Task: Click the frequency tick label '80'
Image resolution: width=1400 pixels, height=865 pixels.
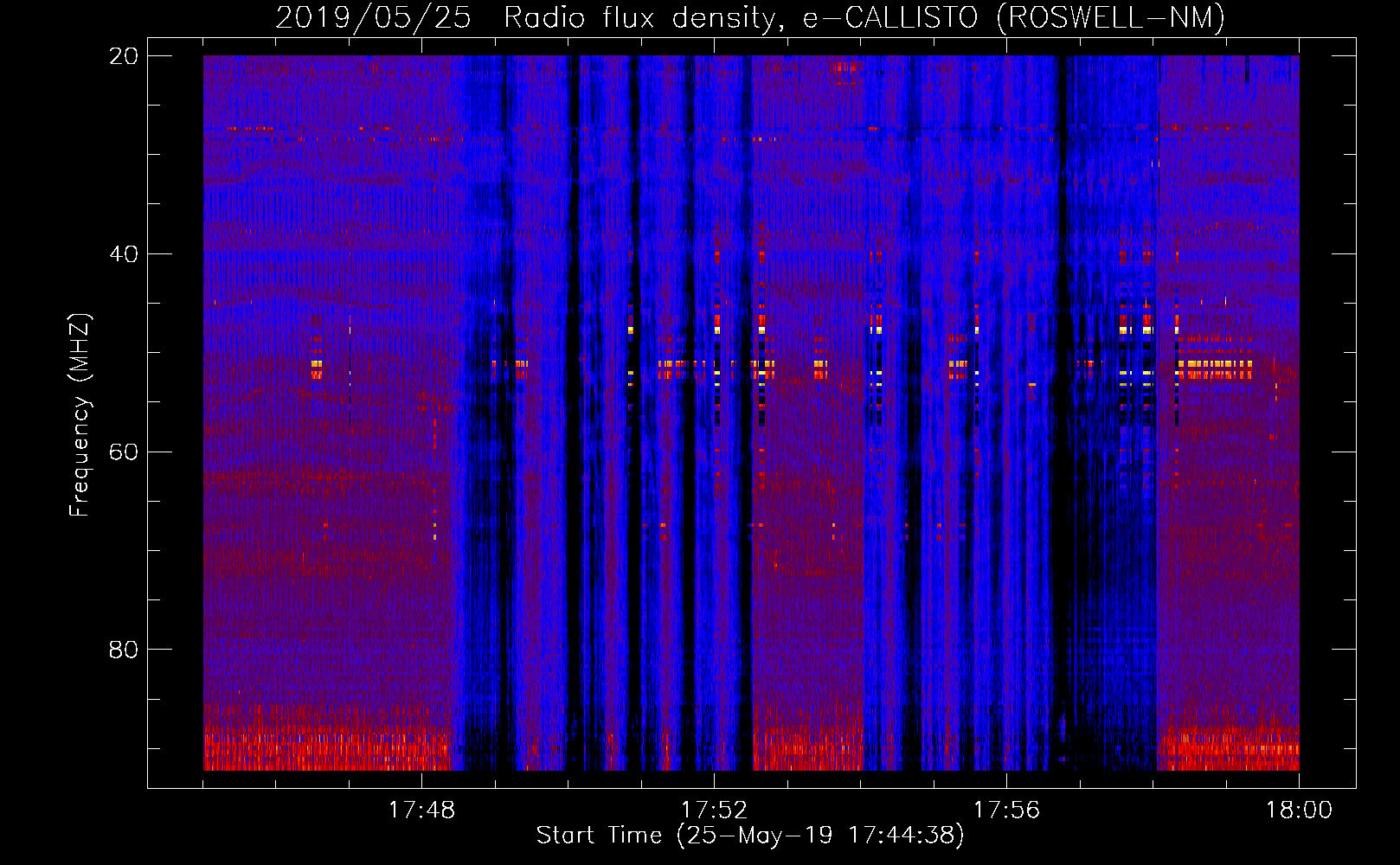Action: [x=124, y=650]
